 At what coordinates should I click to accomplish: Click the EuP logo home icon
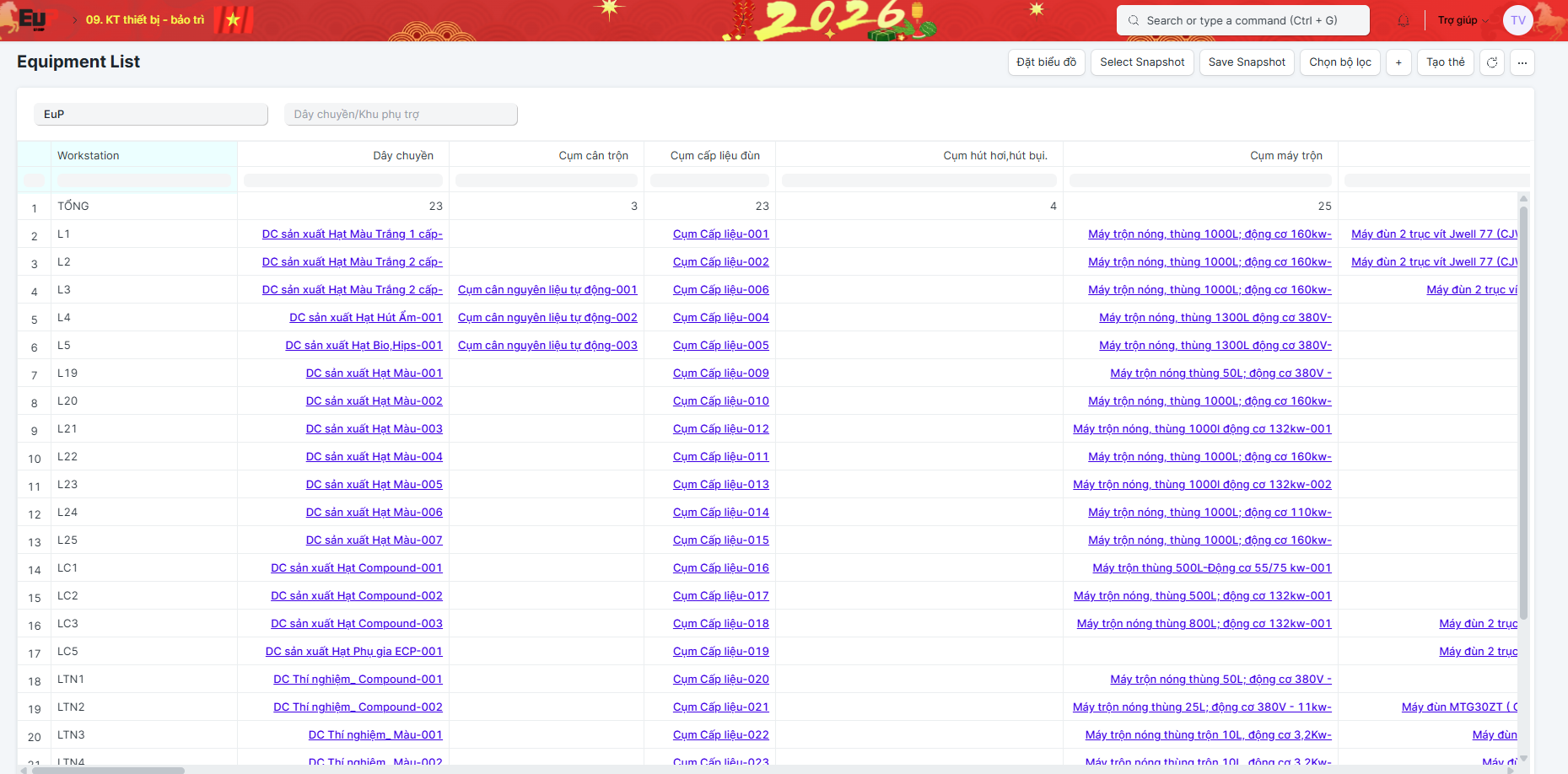(32, 19)
